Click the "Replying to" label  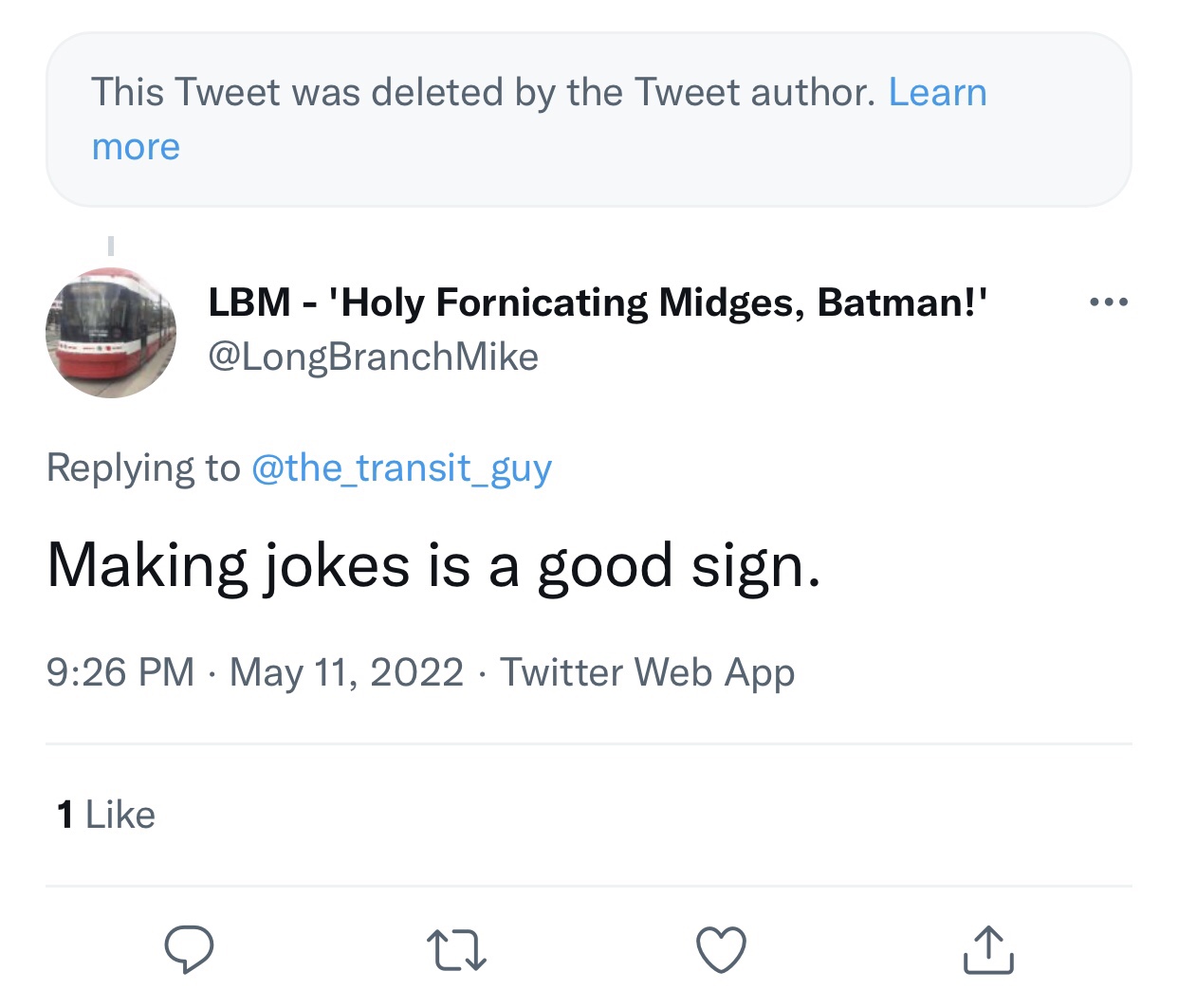tap(143, 467)
